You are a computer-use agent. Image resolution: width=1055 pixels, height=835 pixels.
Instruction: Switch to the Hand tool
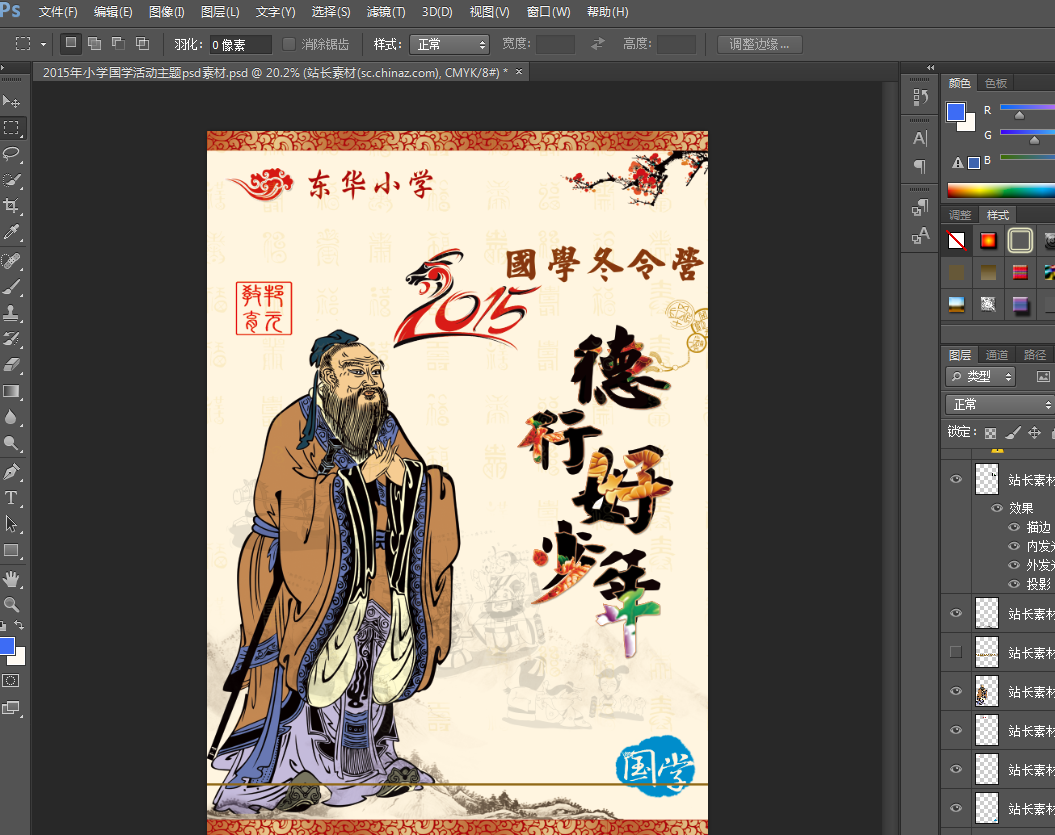(x=12, y=579)
